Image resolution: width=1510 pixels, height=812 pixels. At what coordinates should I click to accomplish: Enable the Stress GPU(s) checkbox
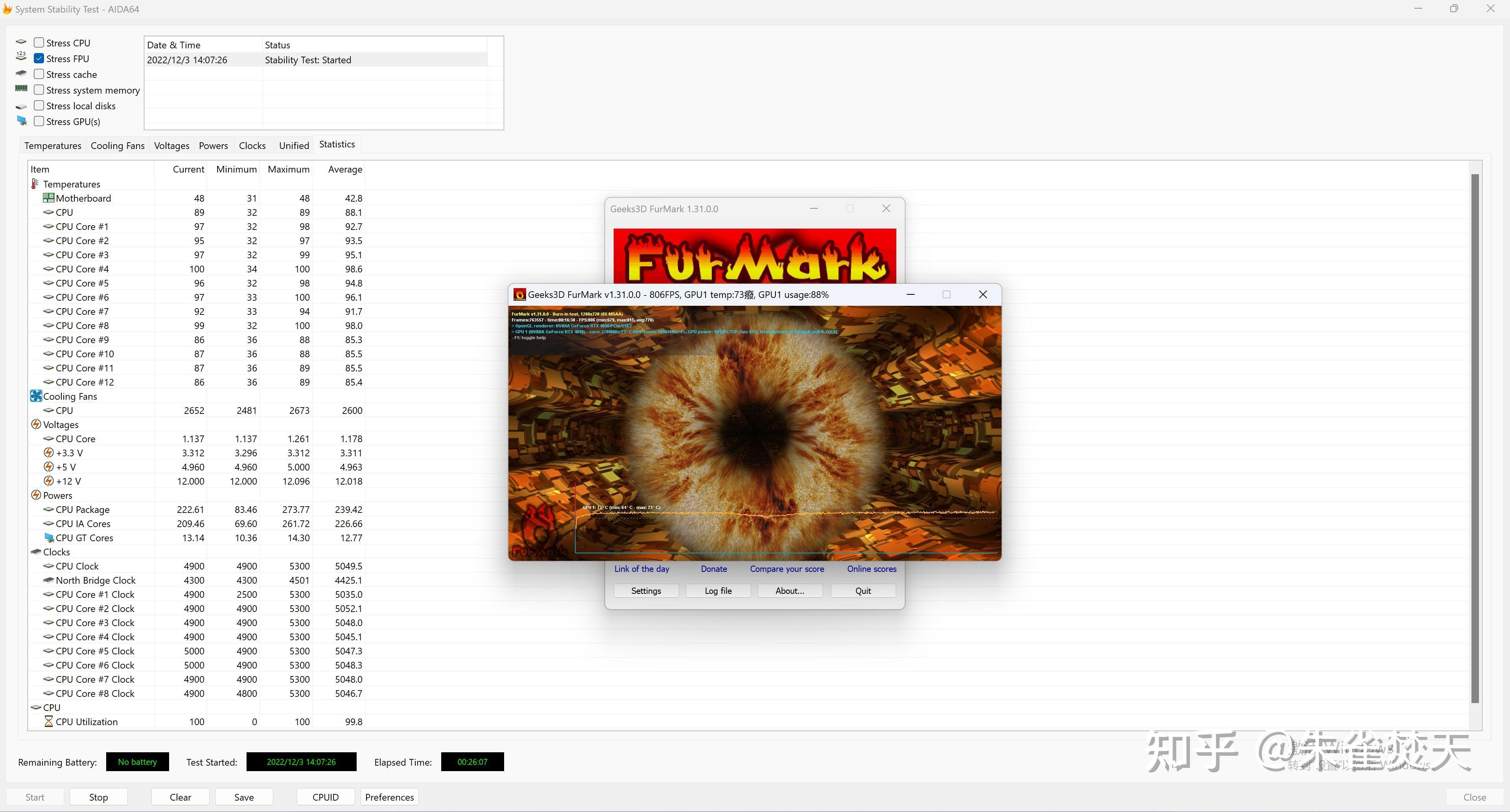click(x=39, y=121)
